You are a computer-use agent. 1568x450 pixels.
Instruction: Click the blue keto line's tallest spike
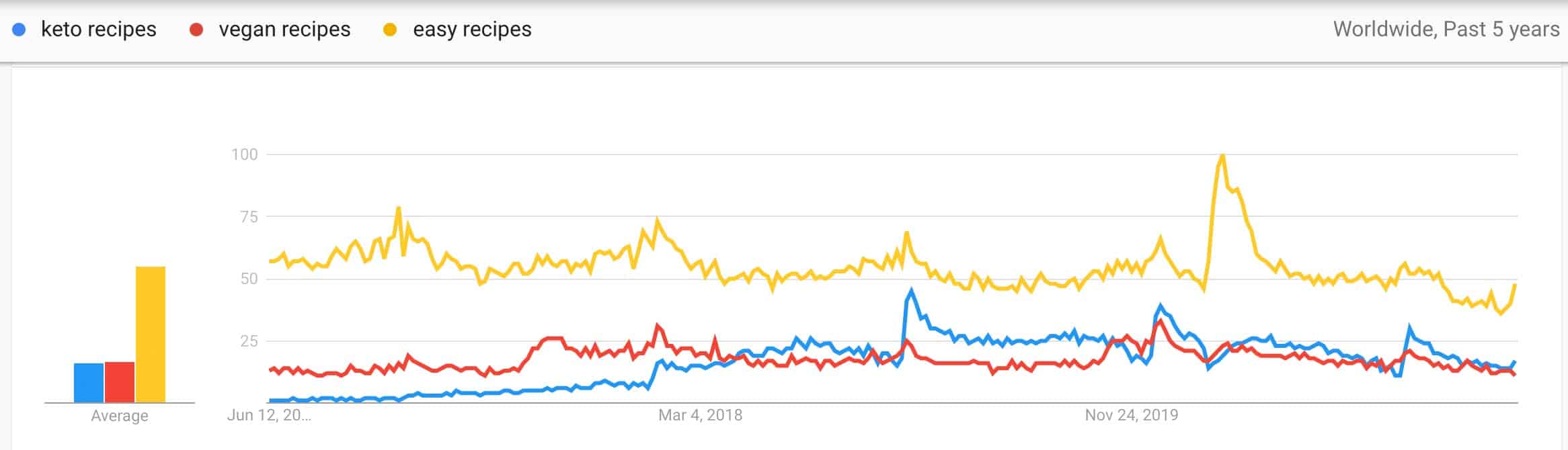click(x=911, y=291)
